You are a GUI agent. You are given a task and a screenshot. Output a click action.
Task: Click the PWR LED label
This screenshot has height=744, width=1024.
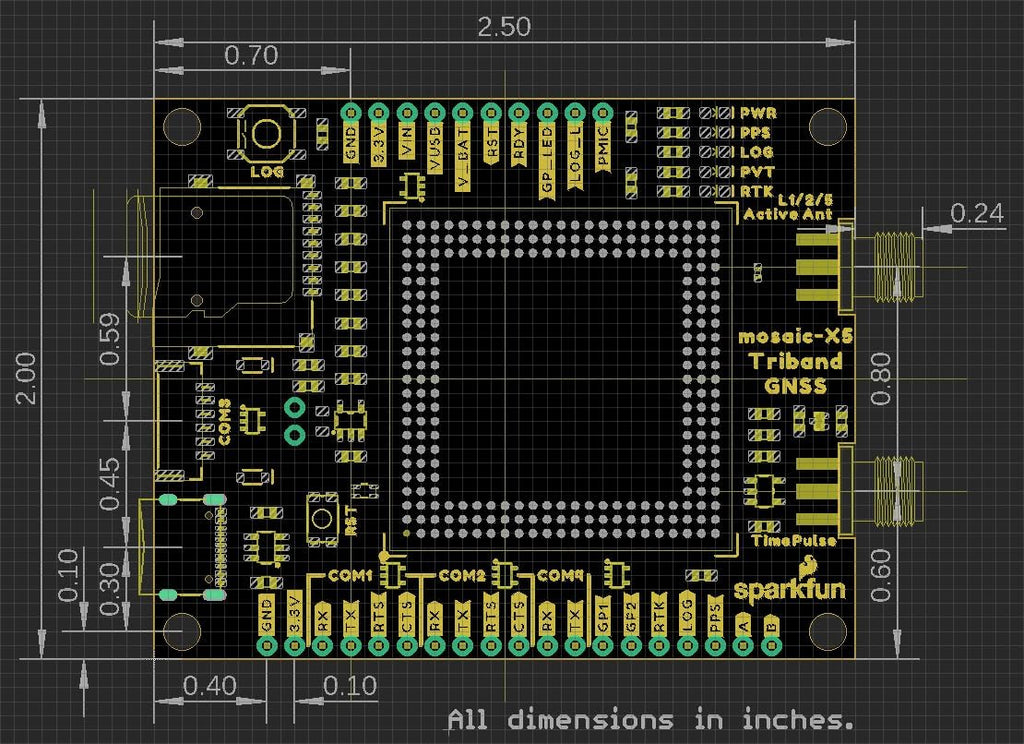[758, 113]
